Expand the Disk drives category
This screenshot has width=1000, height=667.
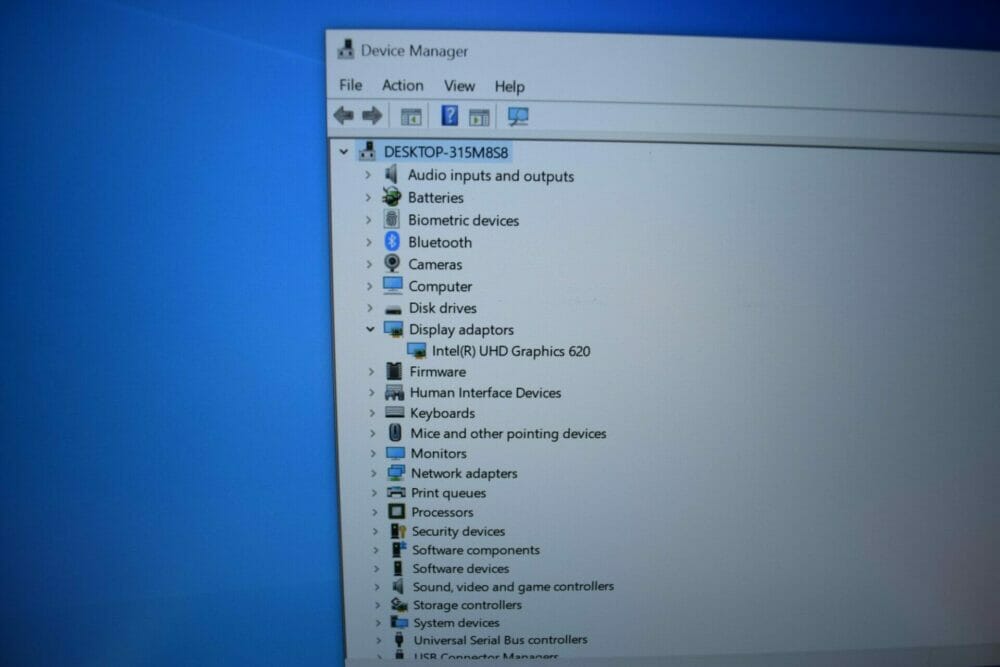coord(370,308)
